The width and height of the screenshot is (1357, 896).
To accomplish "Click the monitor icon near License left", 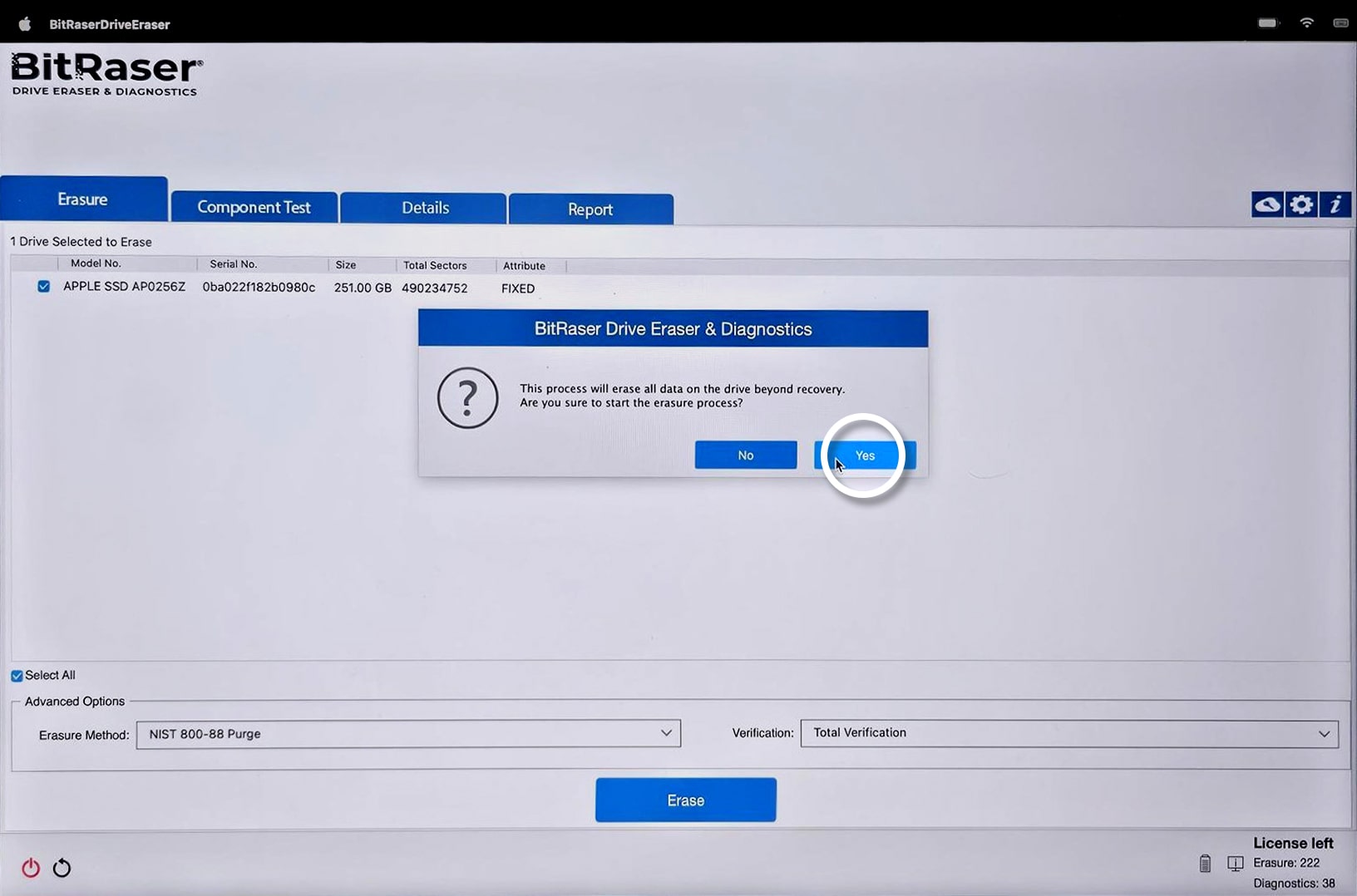I will [x=1236, y=864].
